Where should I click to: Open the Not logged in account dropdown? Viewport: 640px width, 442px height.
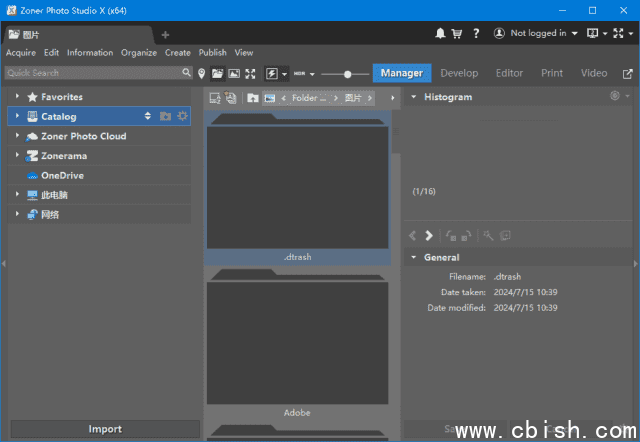point(536,33)
